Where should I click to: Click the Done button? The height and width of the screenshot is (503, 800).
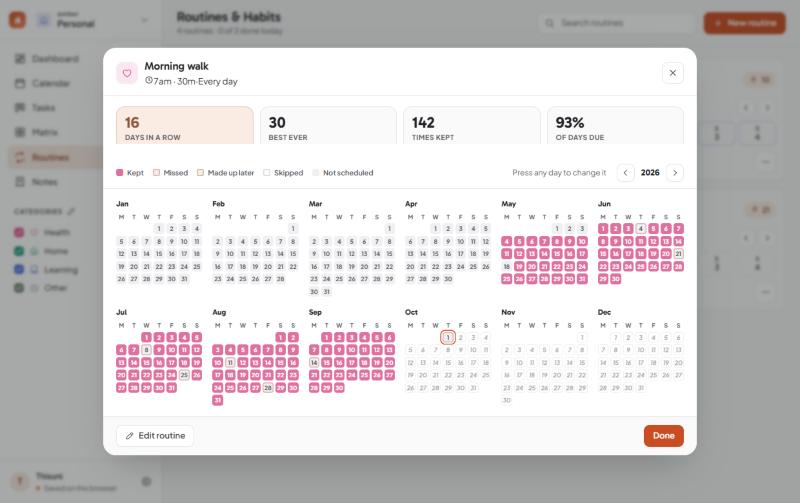click(663, 436)
